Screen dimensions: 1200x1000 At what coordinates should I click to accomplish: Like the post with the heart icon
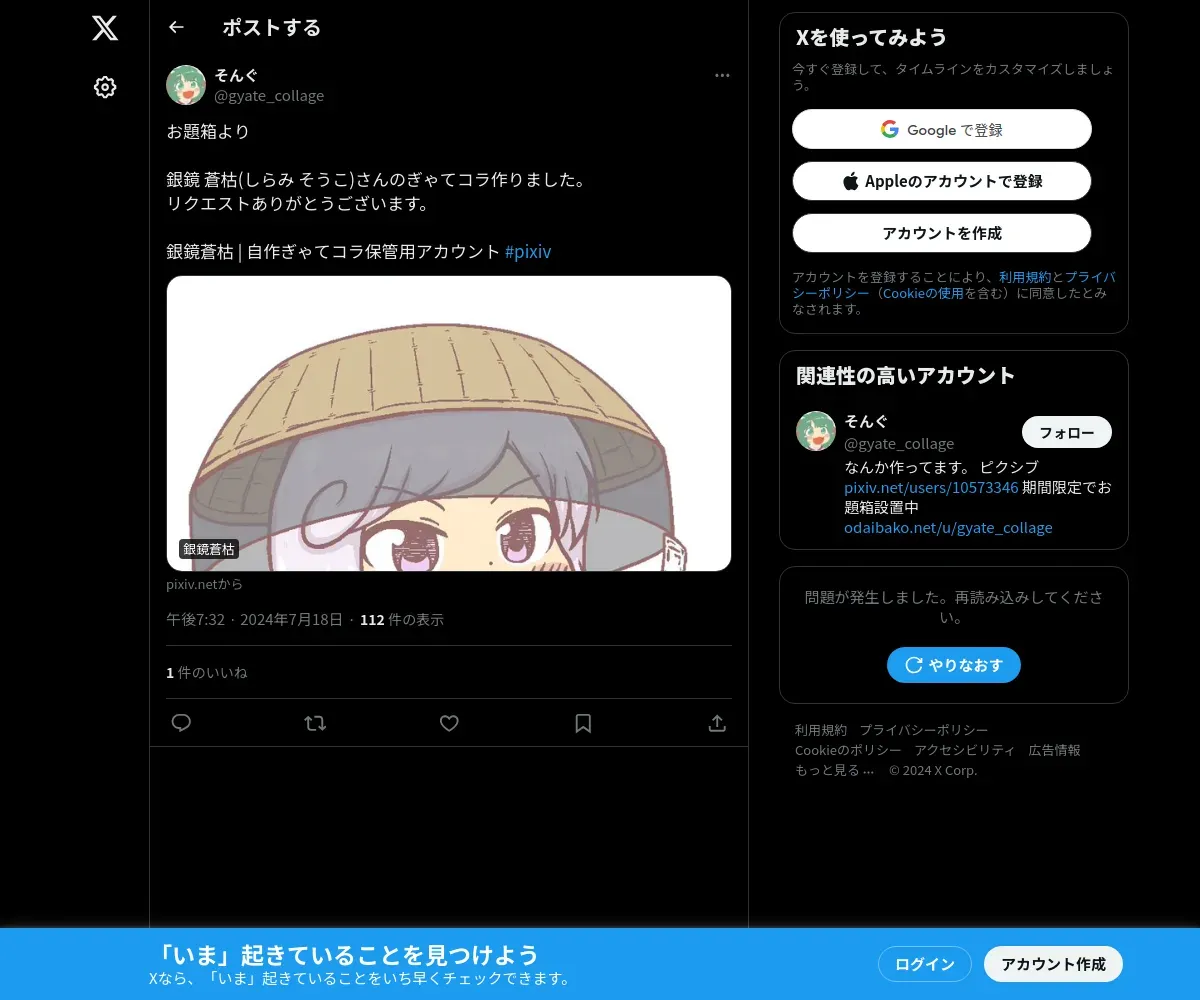[449, 723]
